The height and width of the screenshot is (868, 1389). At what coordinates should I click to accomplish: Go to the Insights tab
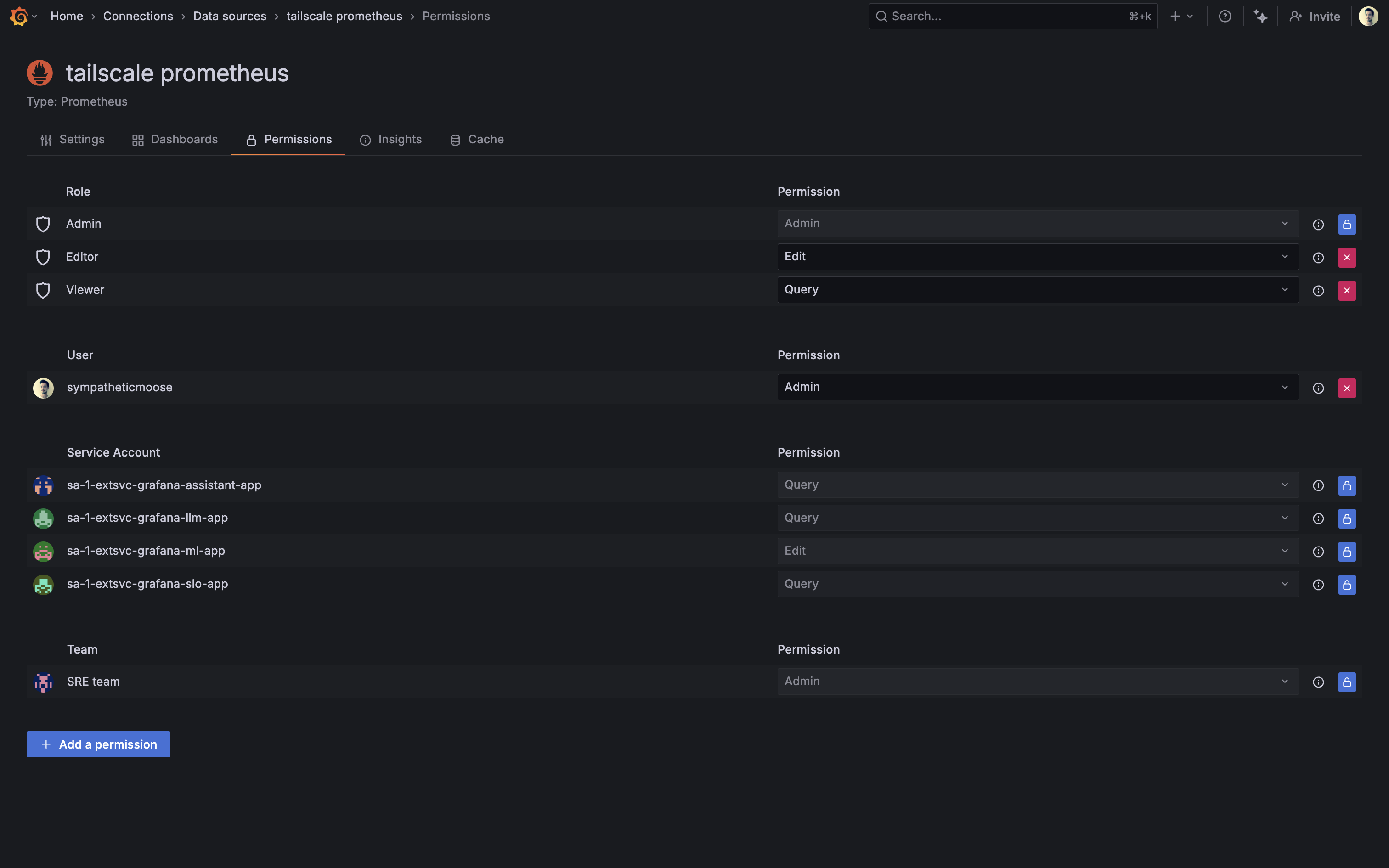click(x=391, y=140)
